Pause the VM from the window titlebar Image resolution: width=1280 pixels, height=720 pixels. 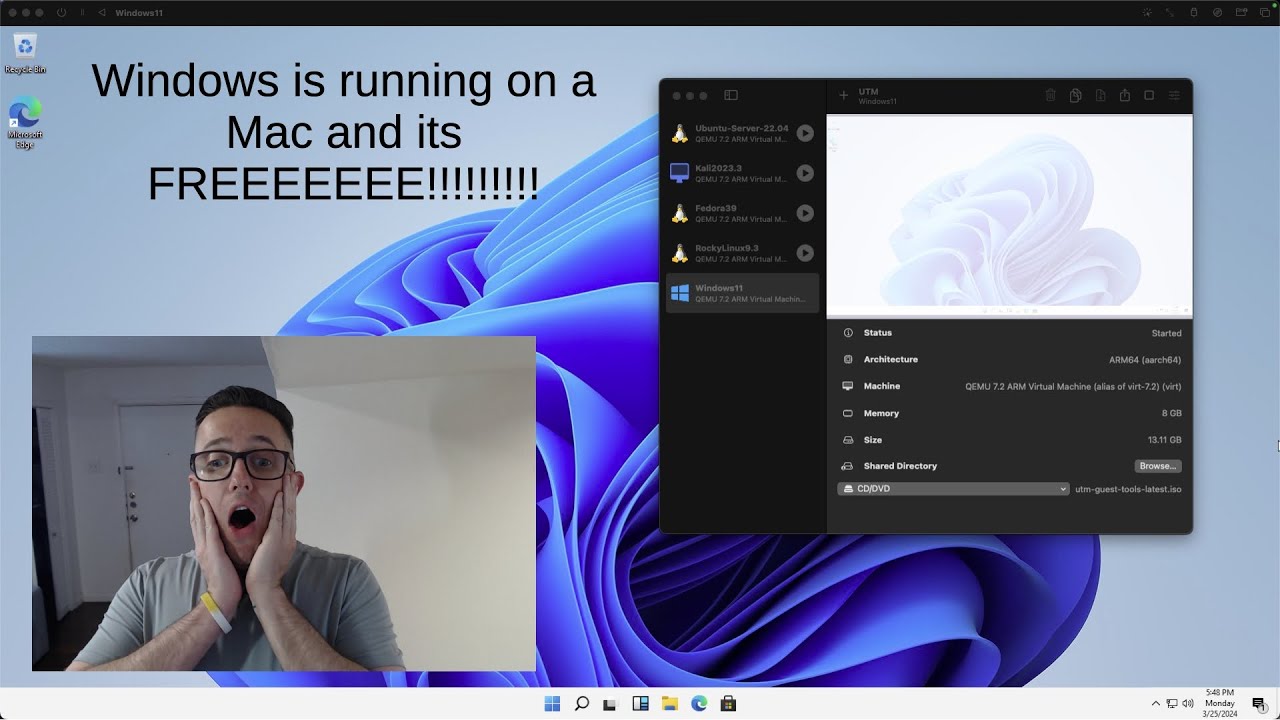pyautogui.click(x=82, y=13)
